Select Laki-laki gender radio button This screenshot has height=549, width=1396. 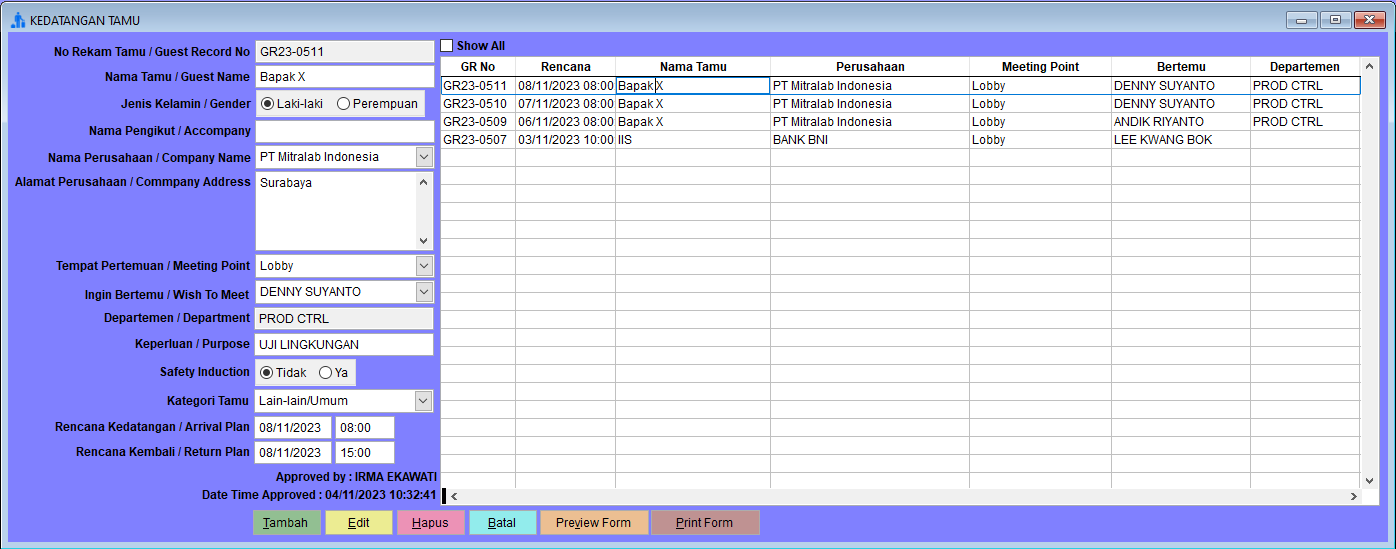point(267,103)
